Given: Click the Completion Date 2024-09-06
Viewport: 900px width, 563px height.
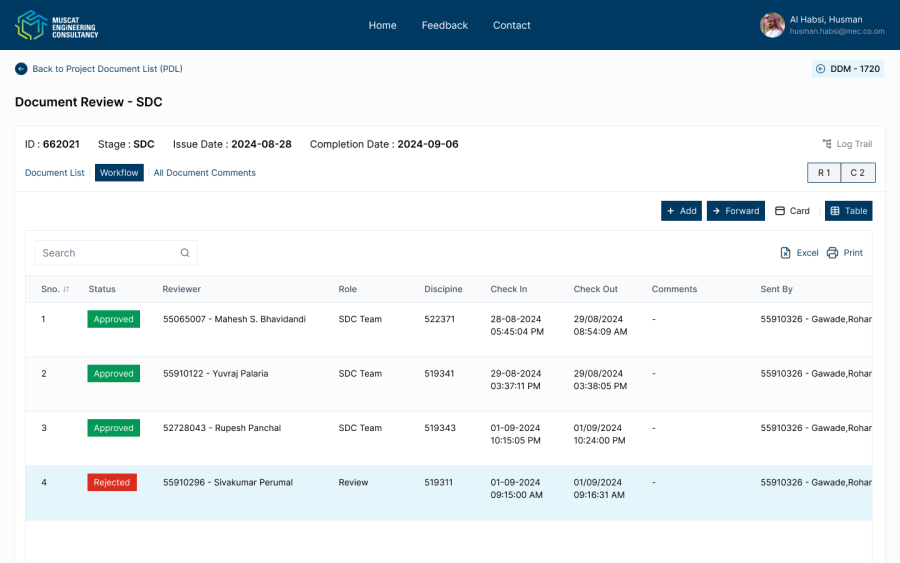Looking at the screenshot, I should pyautogui.click(x=428, y=144).
